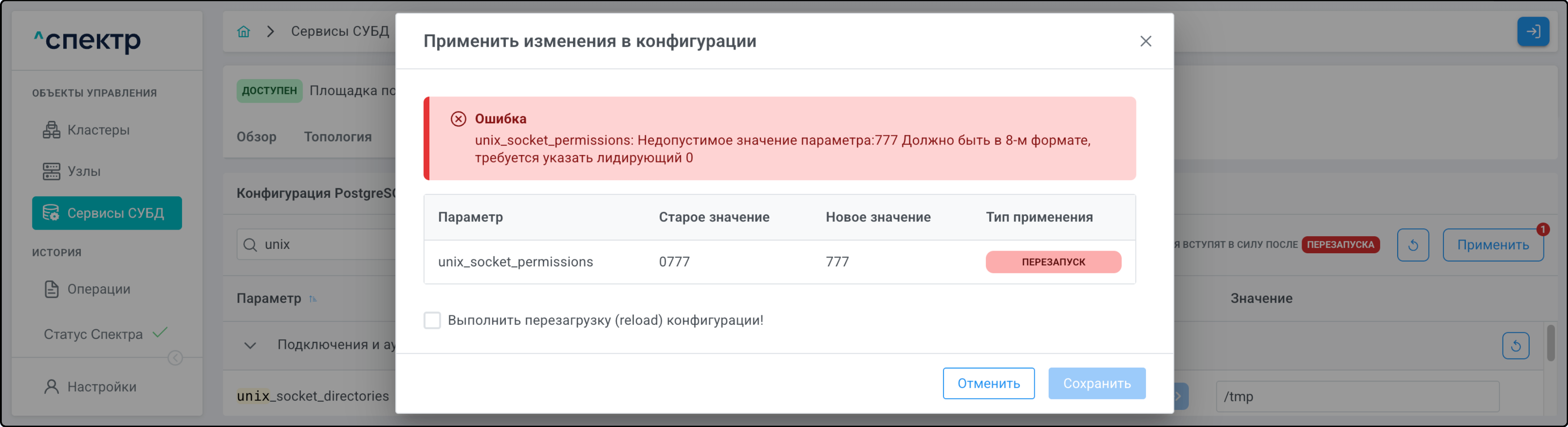Close the configuration changes dialog

1145,41
